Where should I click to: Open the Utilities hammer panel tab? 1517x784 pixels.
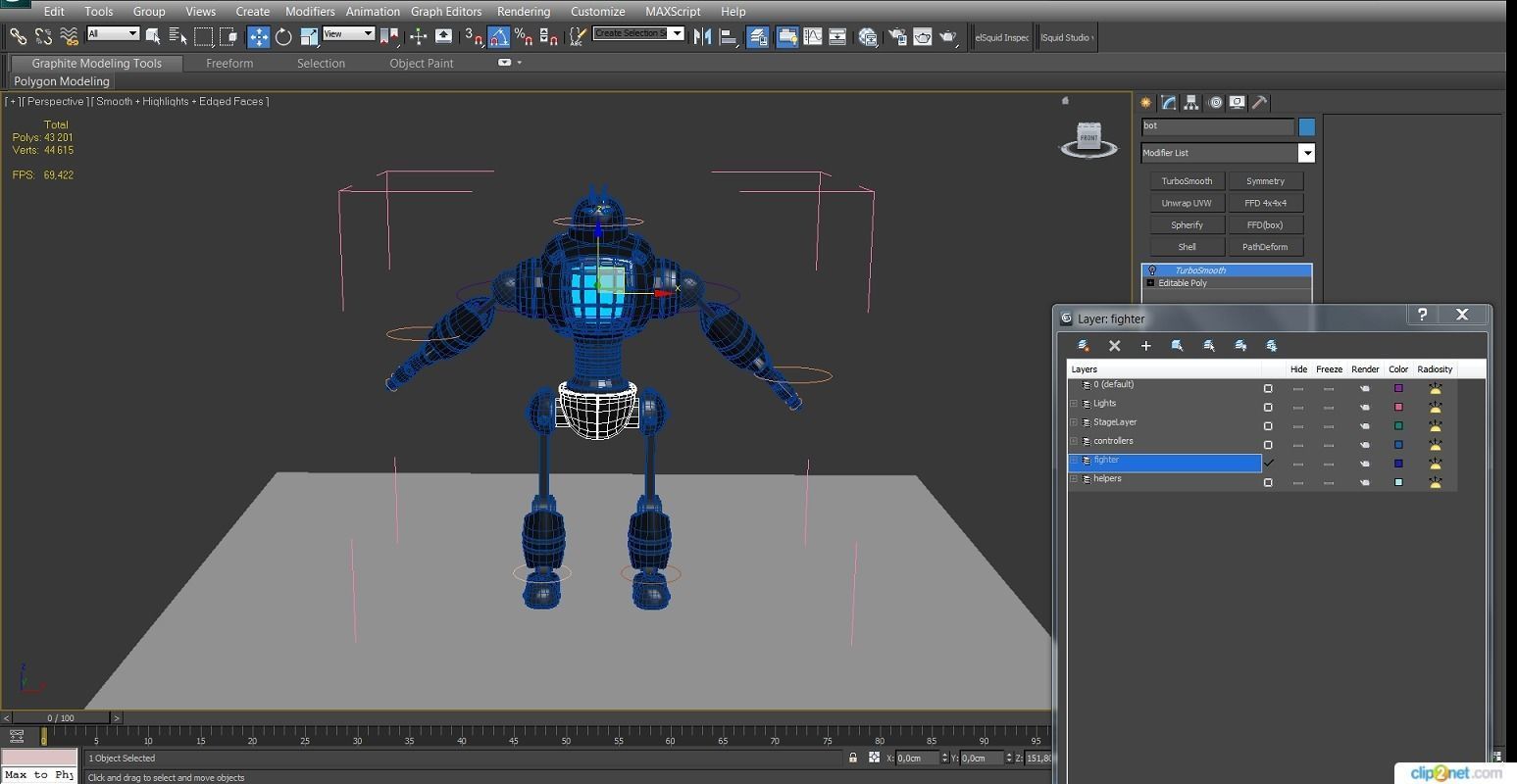[1260, 102]
